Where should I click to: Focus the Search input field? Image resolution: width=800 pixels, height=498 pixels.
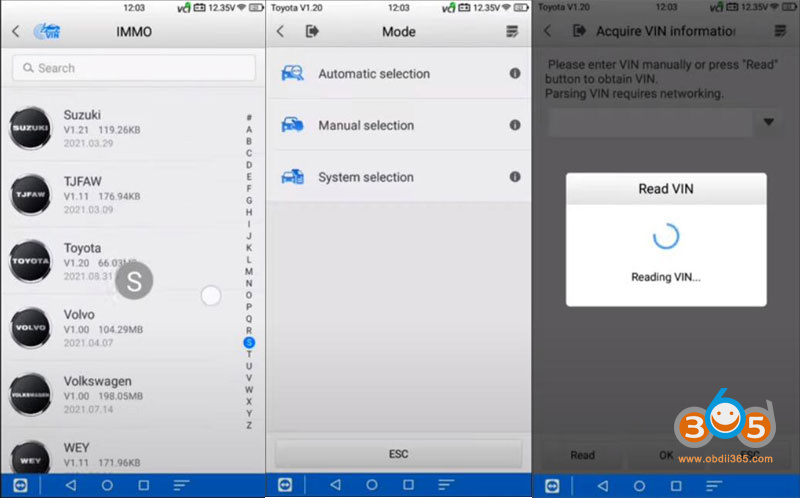[134, 68]
